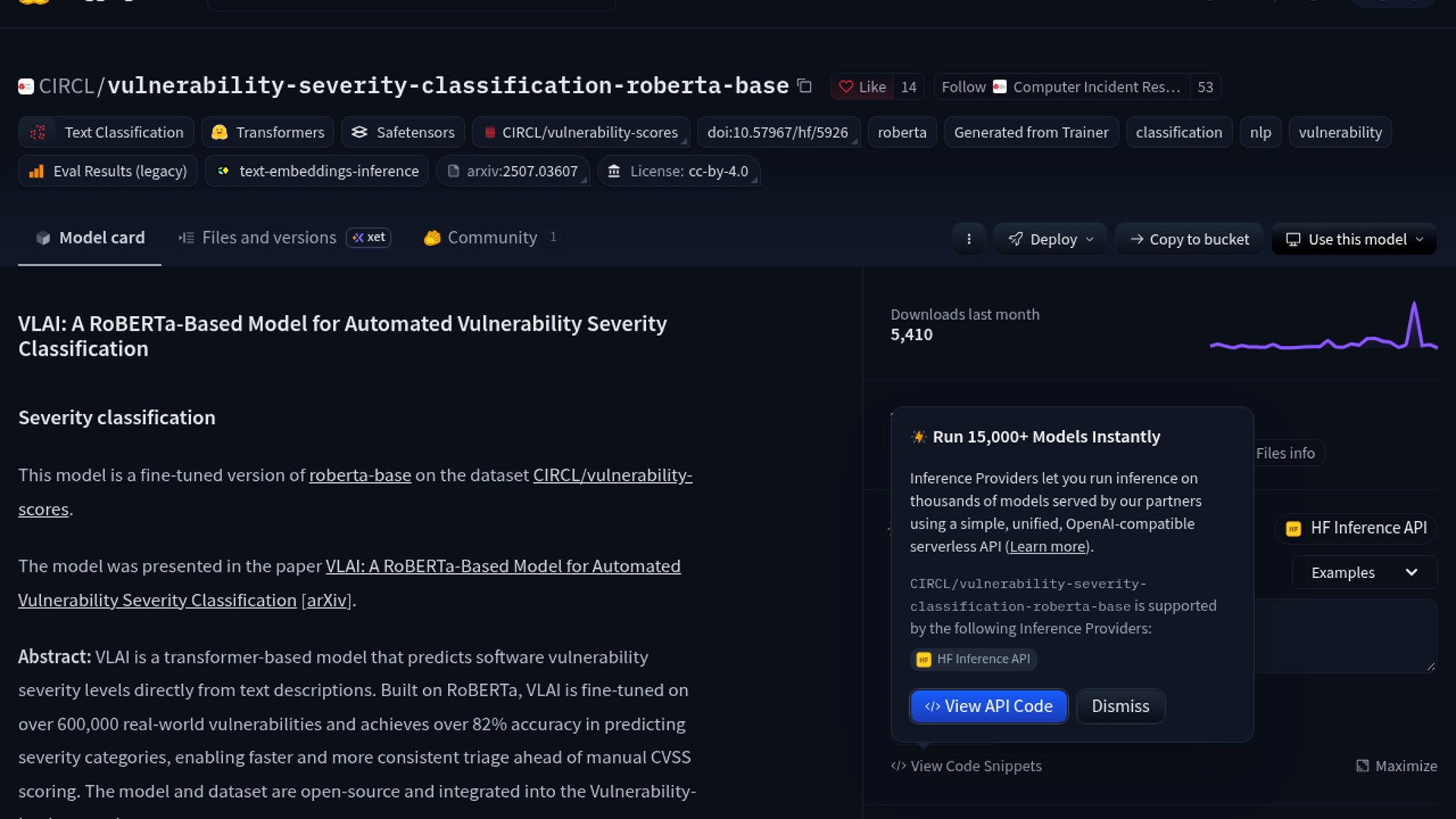The height and width of the screenshot is (819, 1456).
Task: Open View Code Snippets
Action: click(x=966, y=766)
